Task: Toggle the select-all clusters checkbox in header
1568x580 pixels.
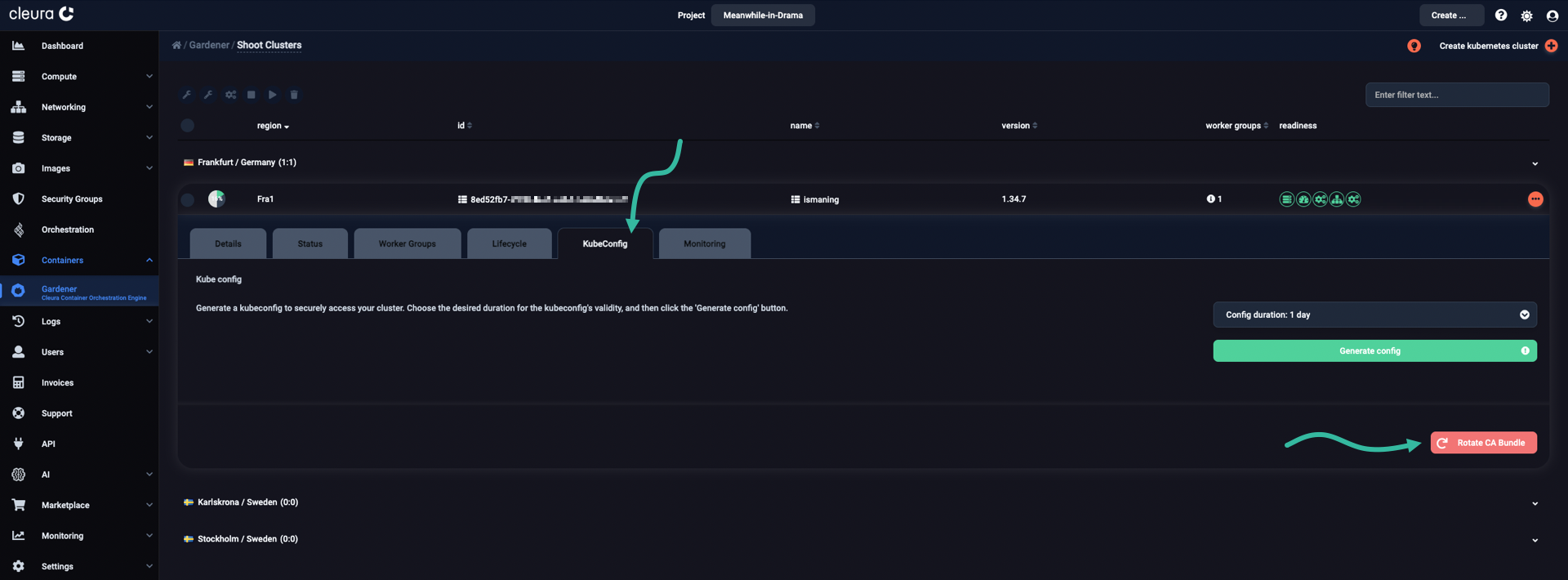Action: [187, 125]
